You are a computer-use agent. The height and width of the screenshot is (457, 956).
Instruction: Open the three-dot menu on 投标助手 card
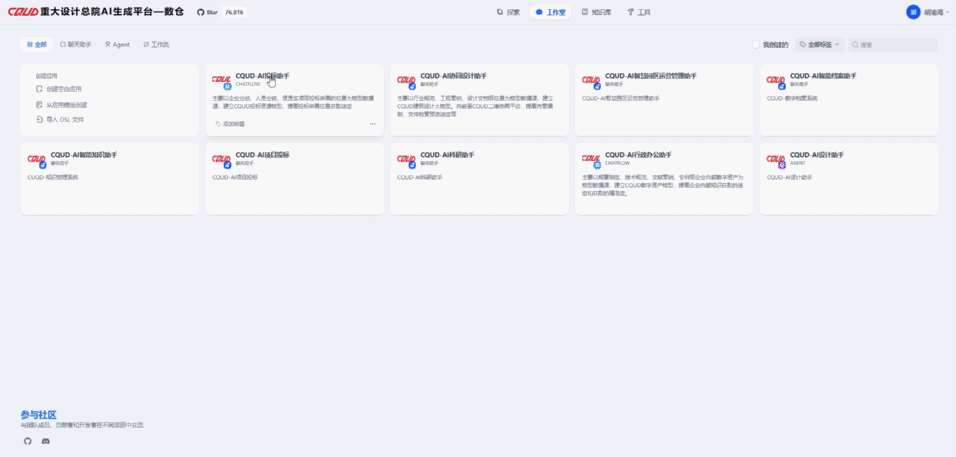pyautogui.click(x=373, y=124)
